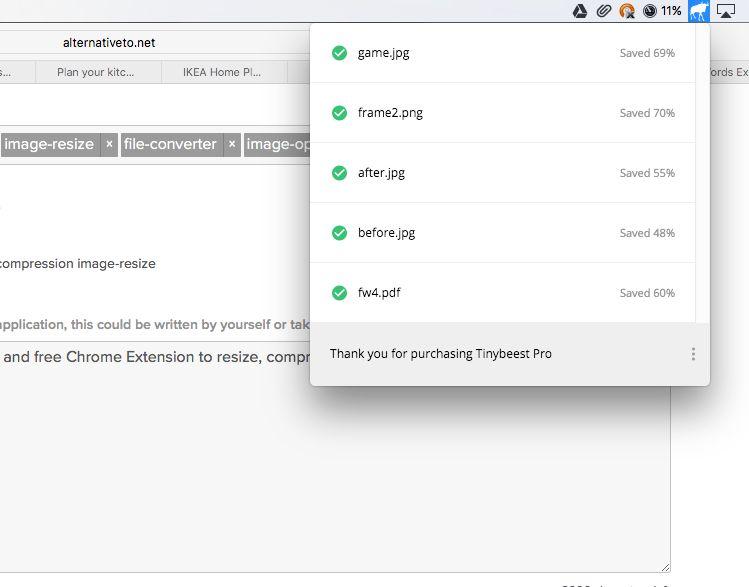
Task: Select the game.jpg file name
Action: point(384,53)
